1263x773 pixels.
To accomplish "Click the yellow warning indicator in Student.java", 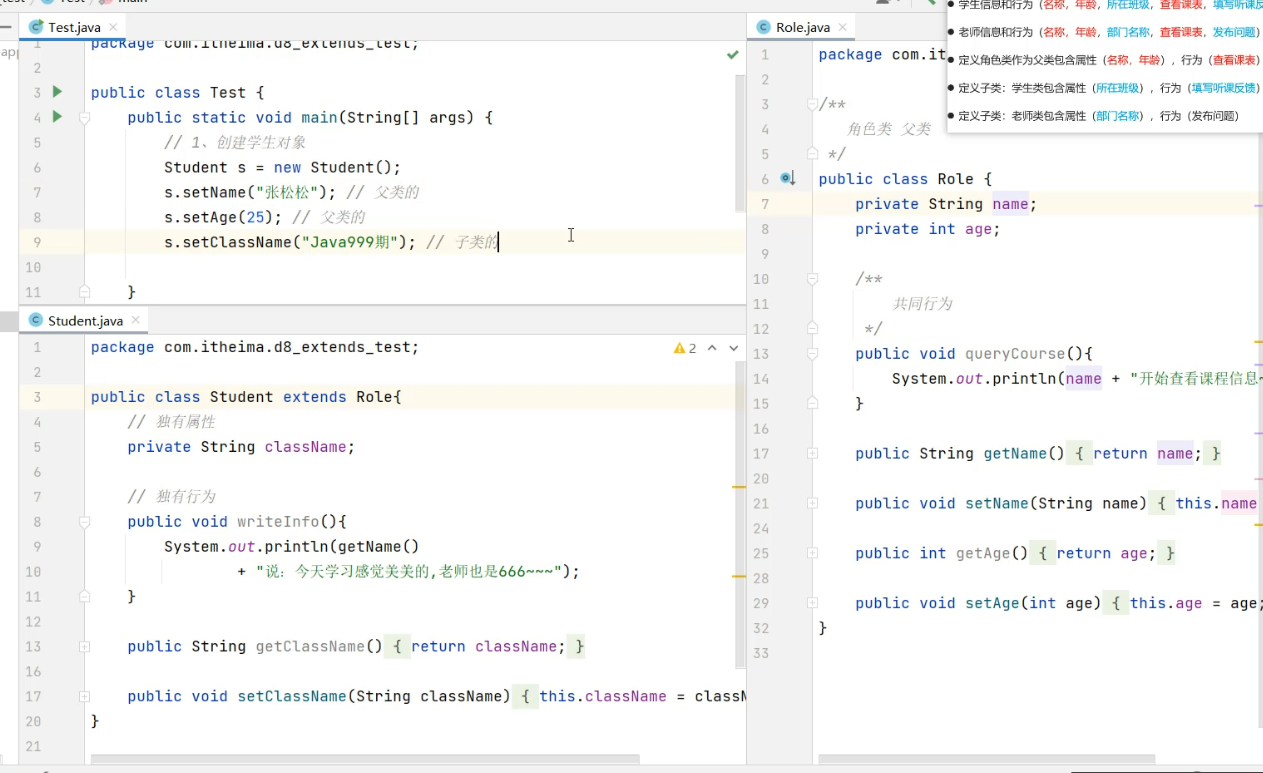I will pyautogui.click(x=685, y=348).
